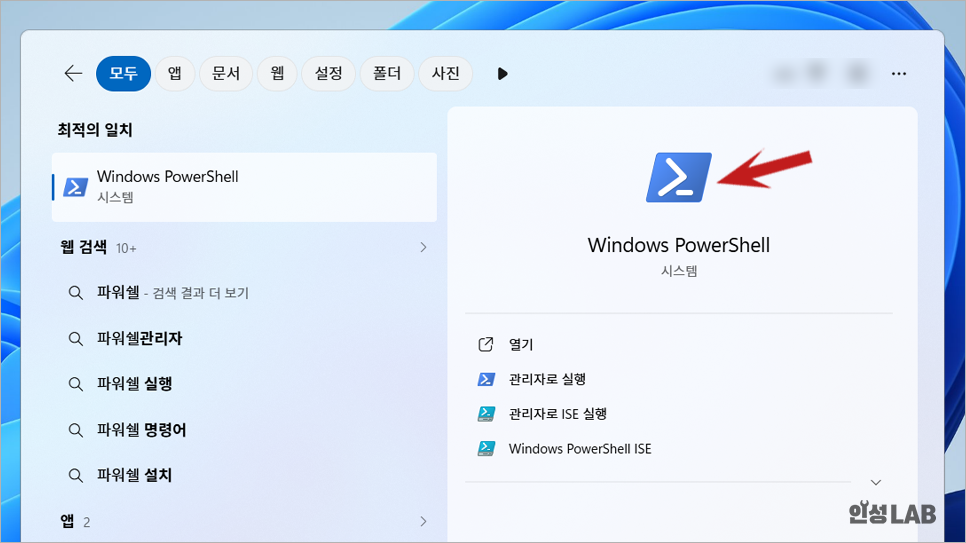
Task: Expand the 앱 2 section chevron
Action: pos(423,521)
